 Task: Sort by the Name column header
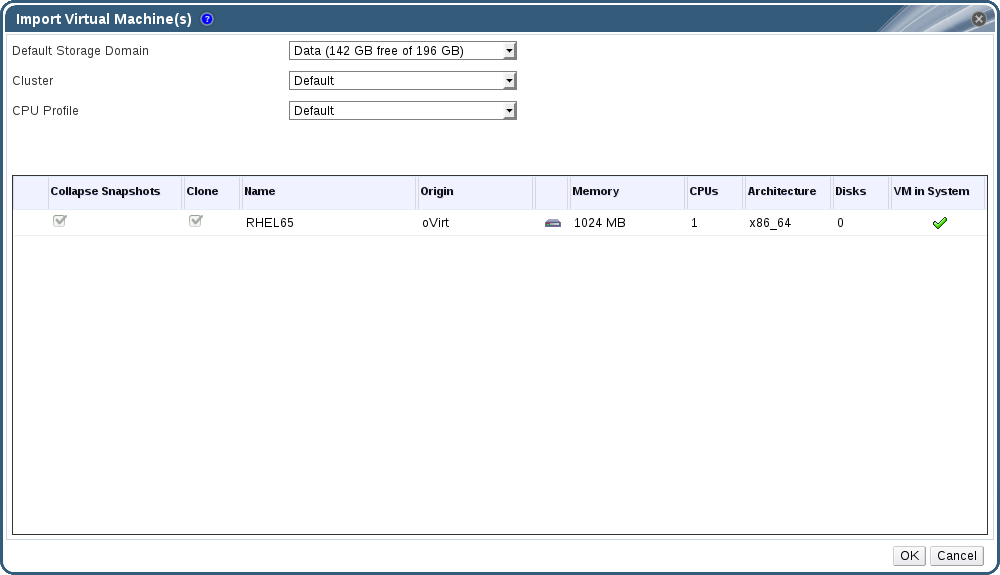[x=328, y=191]
